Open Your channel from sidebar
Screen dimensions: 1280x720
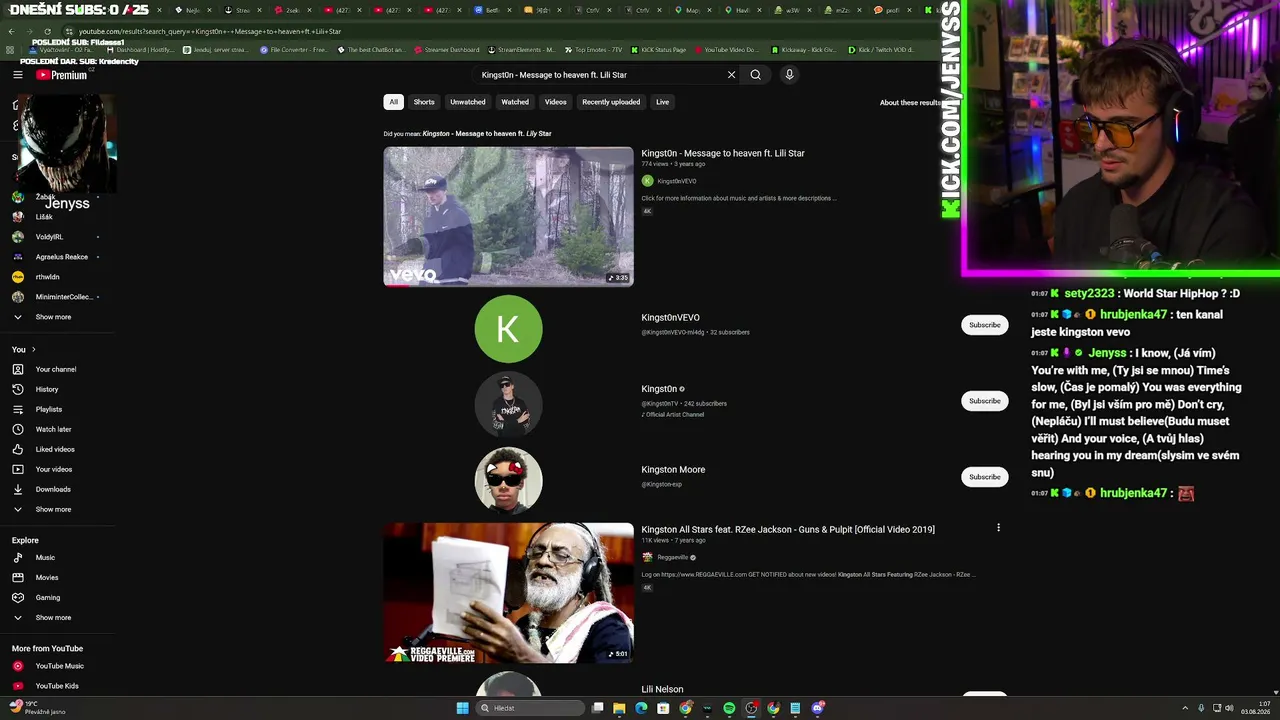[x=56, y=369]
